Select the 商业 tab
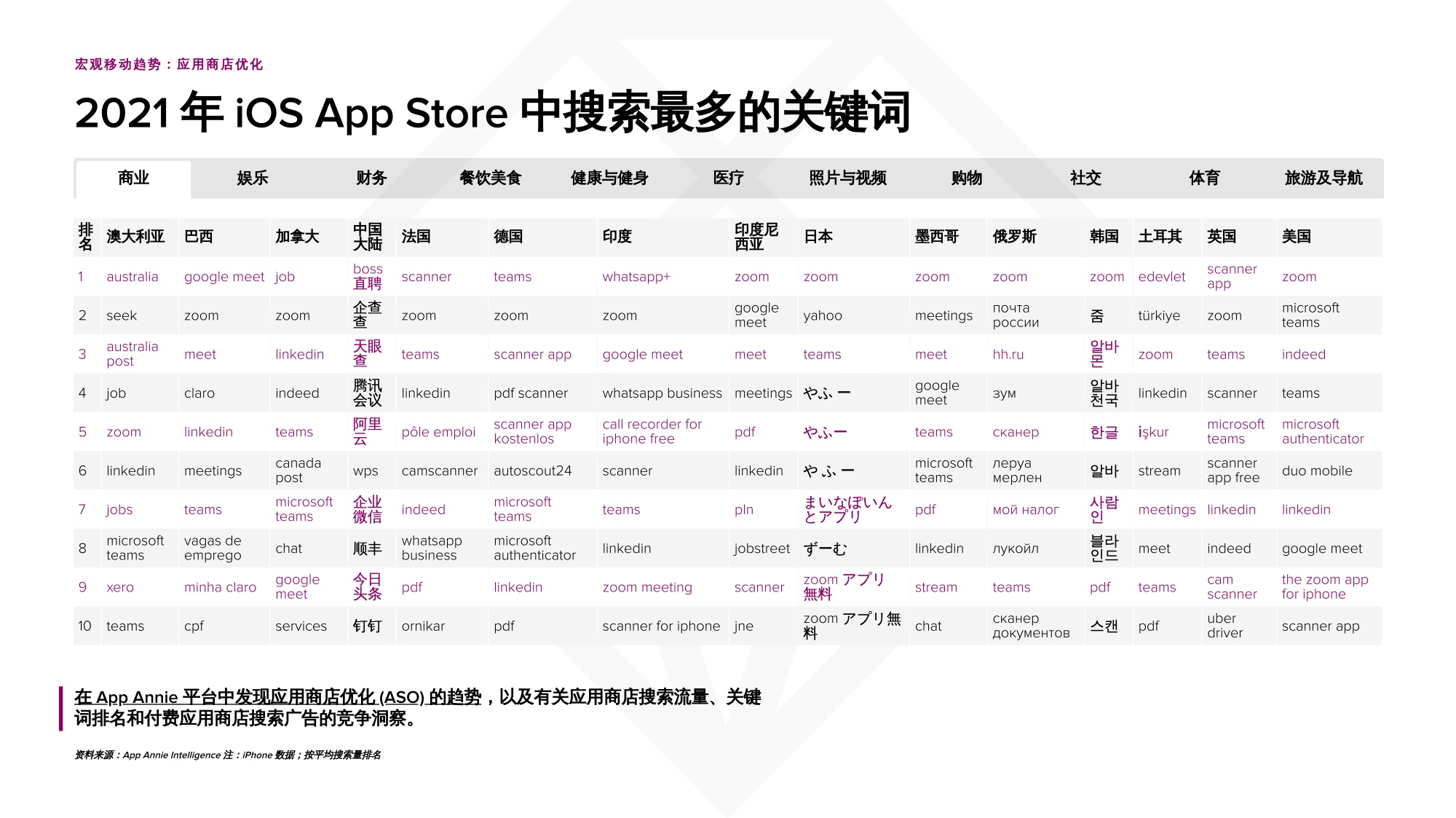The height and width of the screenshot is (818, 1456). (x=133, y=178)
